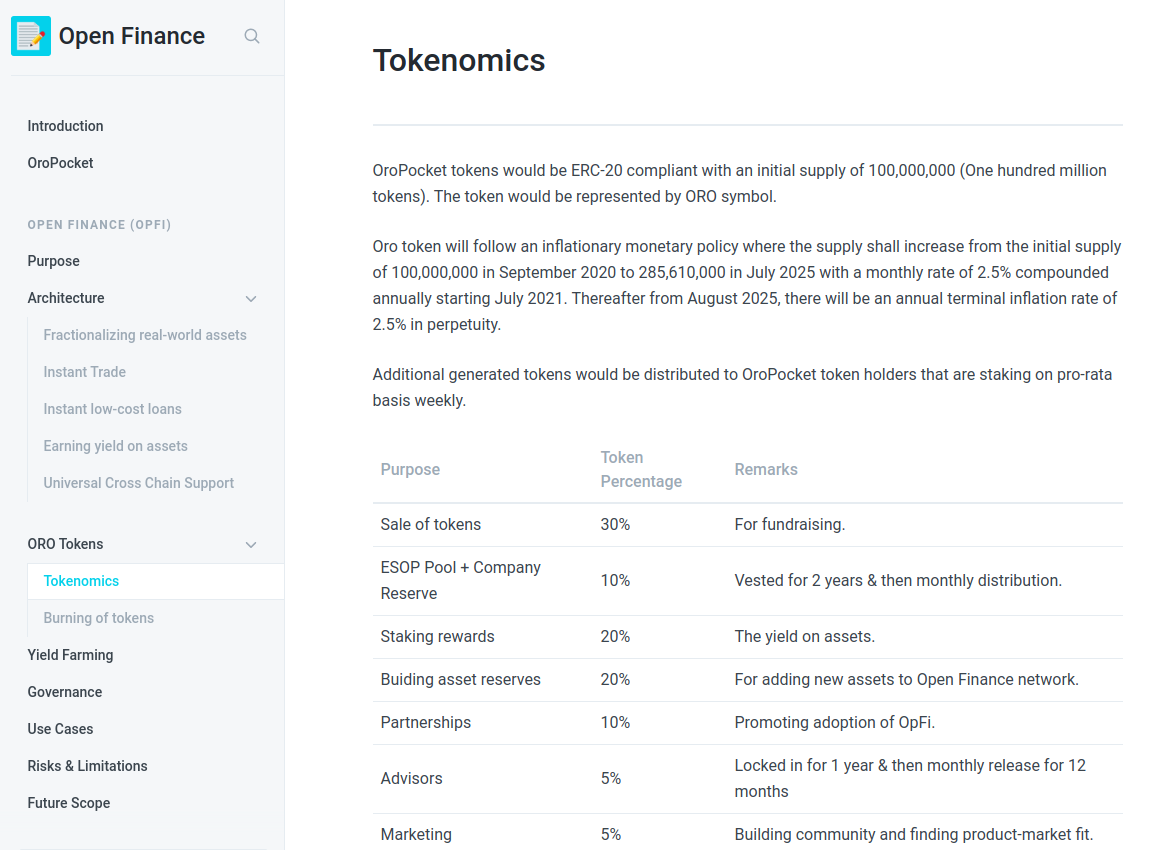Screen dimensions: 1161x850
Task: Click 'Promoting adoption of OpFi.' remark
Action: point(834,723)
